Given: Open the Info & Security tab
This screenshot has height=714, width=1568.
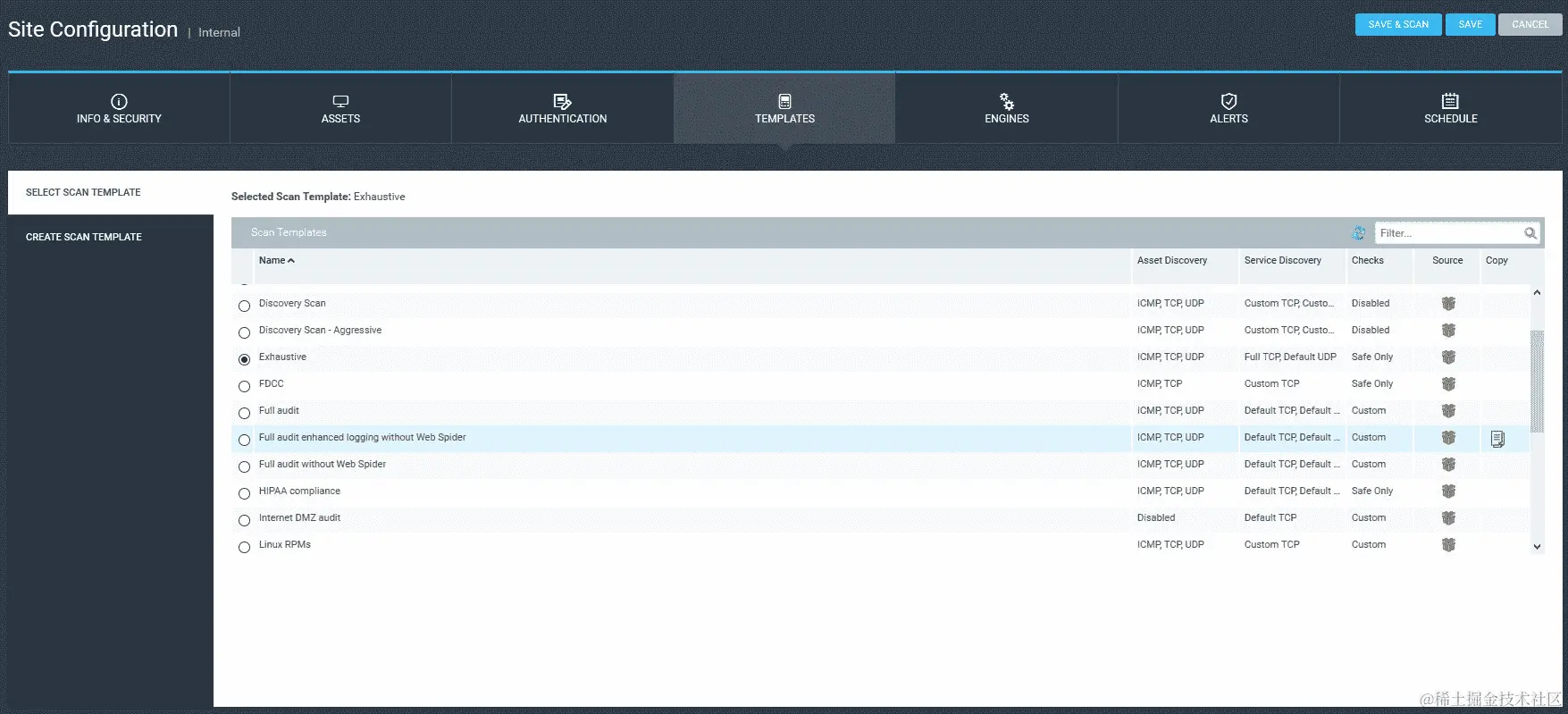Looking at the screenshot, I should 119,108.
